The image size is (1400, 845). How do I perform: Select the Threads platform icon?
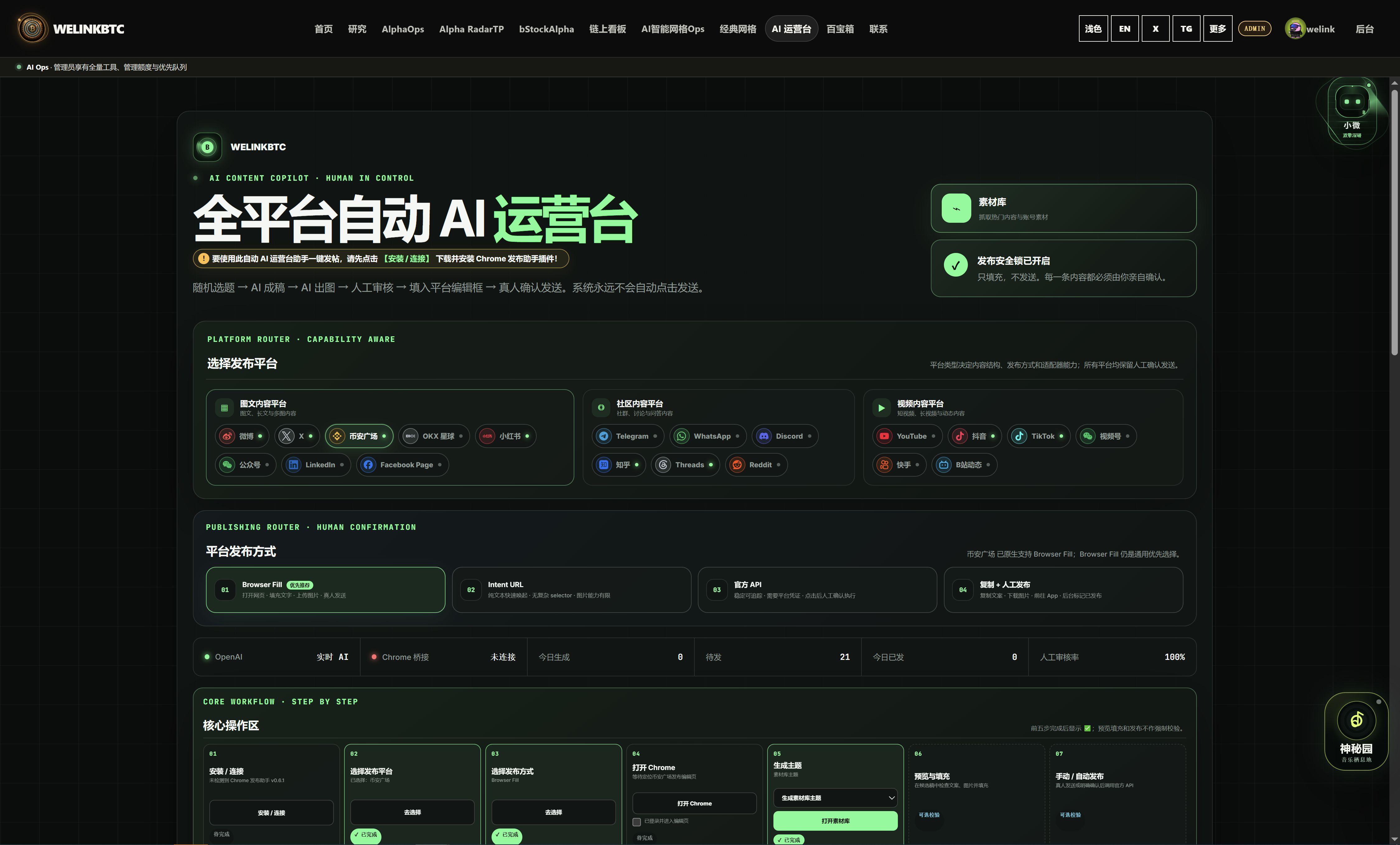tap(663, 465)
